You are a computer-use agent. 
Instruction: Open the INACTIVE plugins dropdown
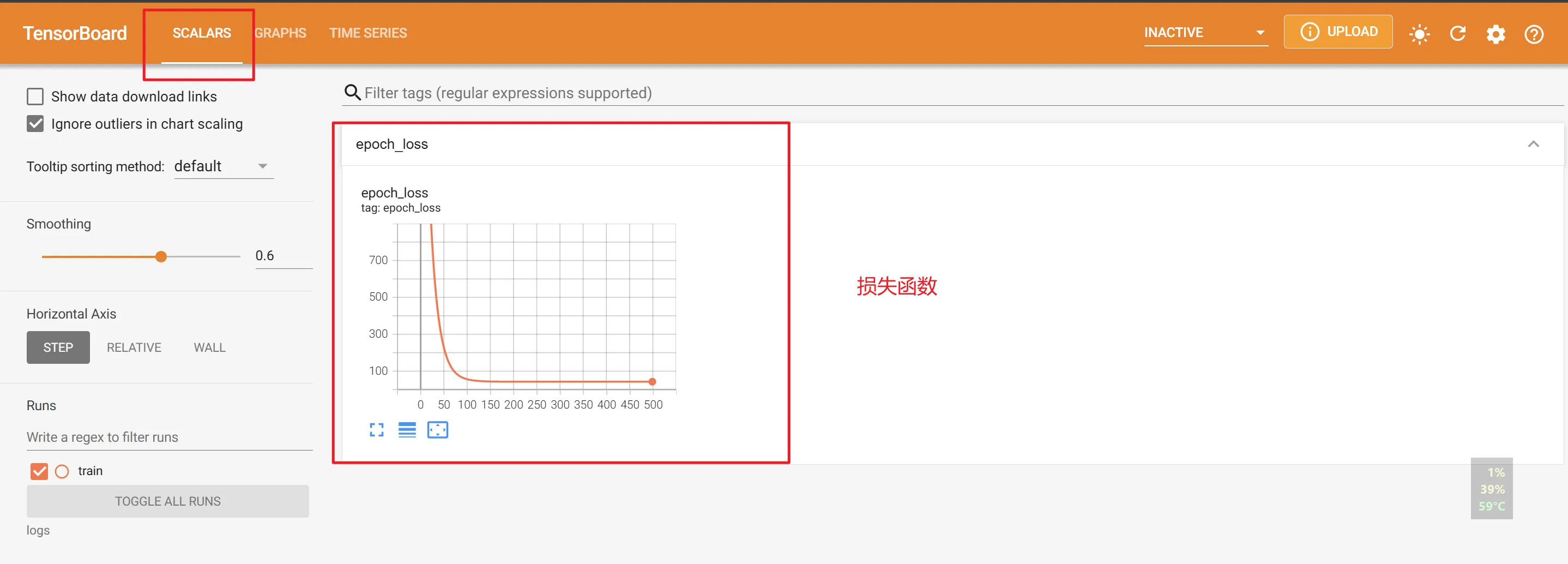tap(1205, 33)
